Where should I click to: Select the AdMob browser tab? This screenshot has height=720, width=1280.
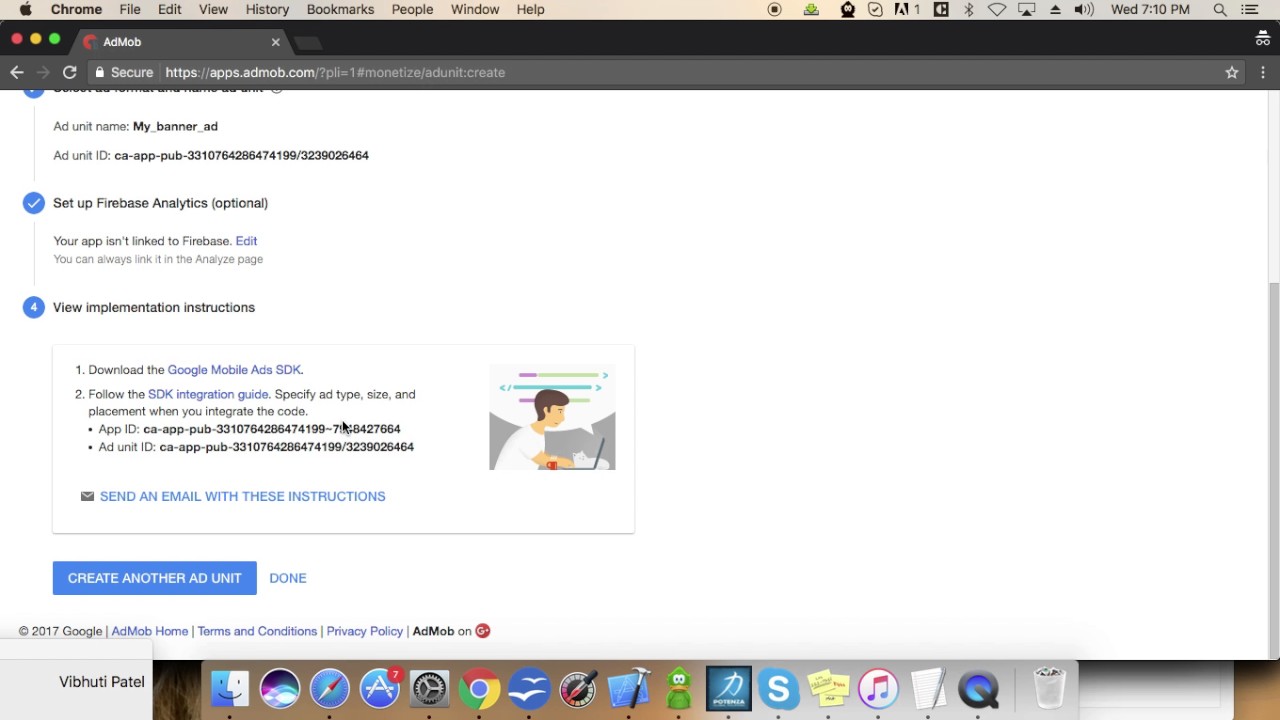tap(180, 42)
